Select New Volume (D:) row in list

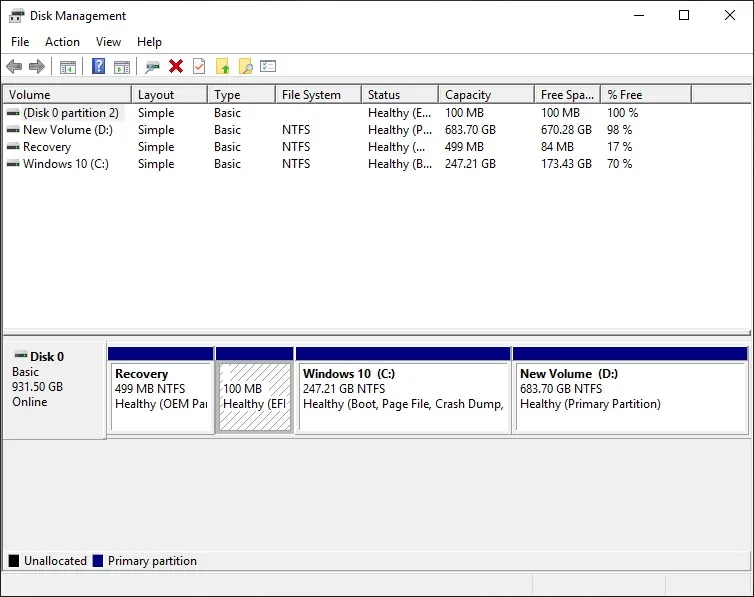[68, 130]
